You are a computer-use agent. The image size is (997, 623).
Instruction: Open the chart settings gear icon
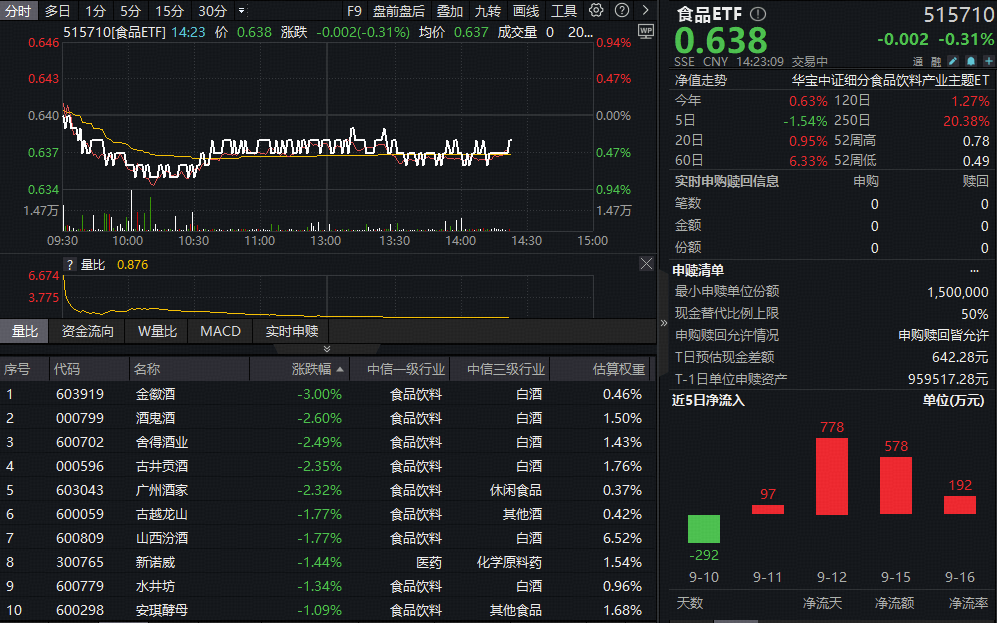(597, 11)
